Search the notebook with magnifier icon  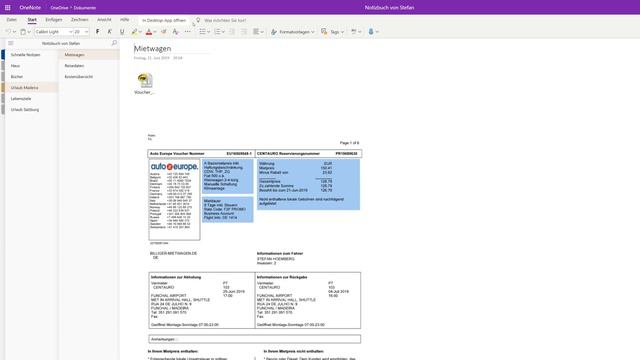point(114,43)
